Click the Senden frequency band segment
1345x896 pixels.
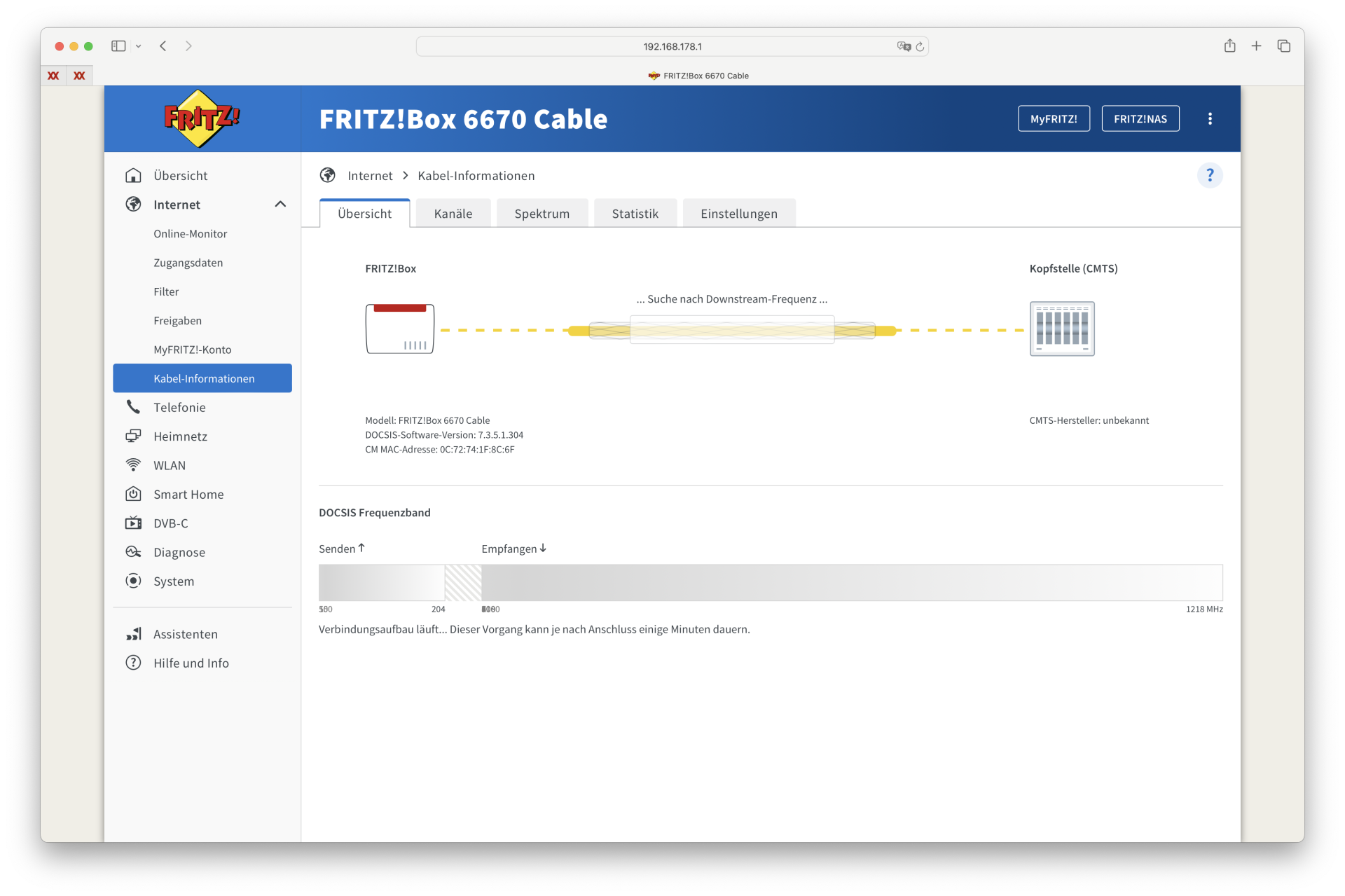[x=382, y=582]
